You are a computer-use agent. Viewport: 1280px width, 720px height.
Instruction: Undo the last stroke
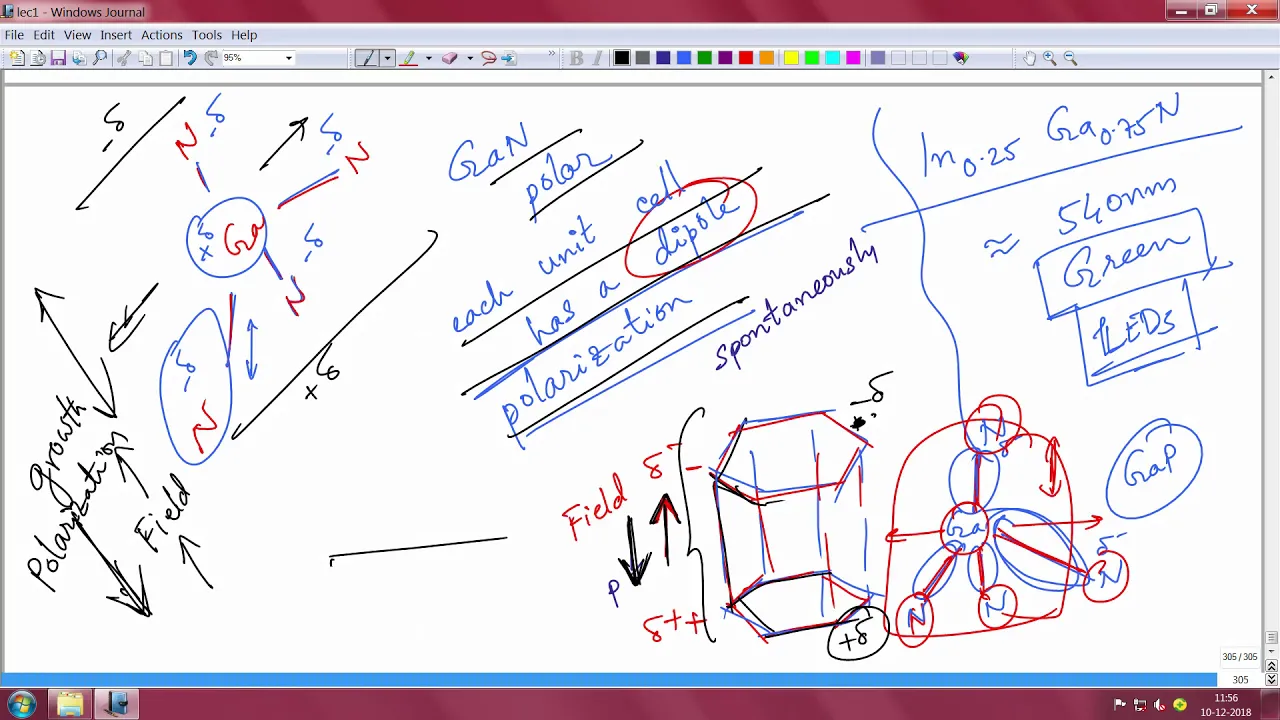tap(189, 58)
